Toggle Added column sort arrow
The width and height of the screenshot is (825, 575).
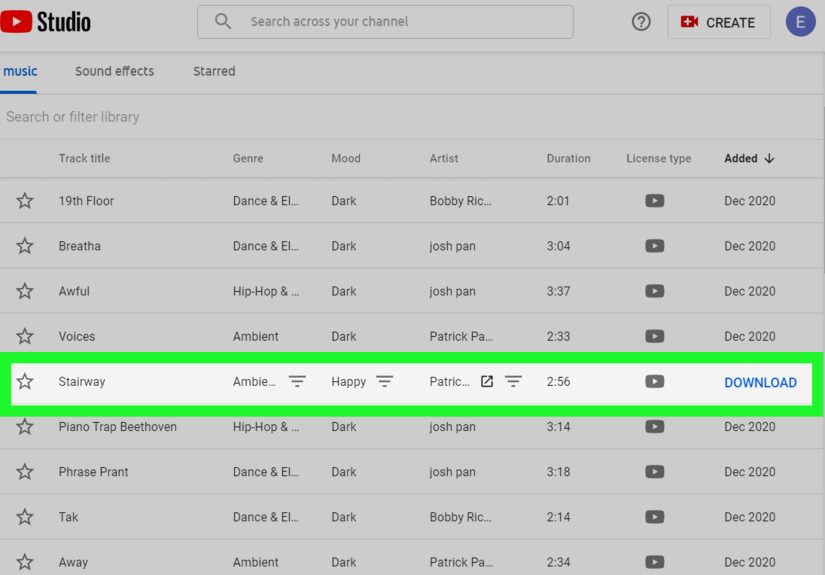[769, 158]
